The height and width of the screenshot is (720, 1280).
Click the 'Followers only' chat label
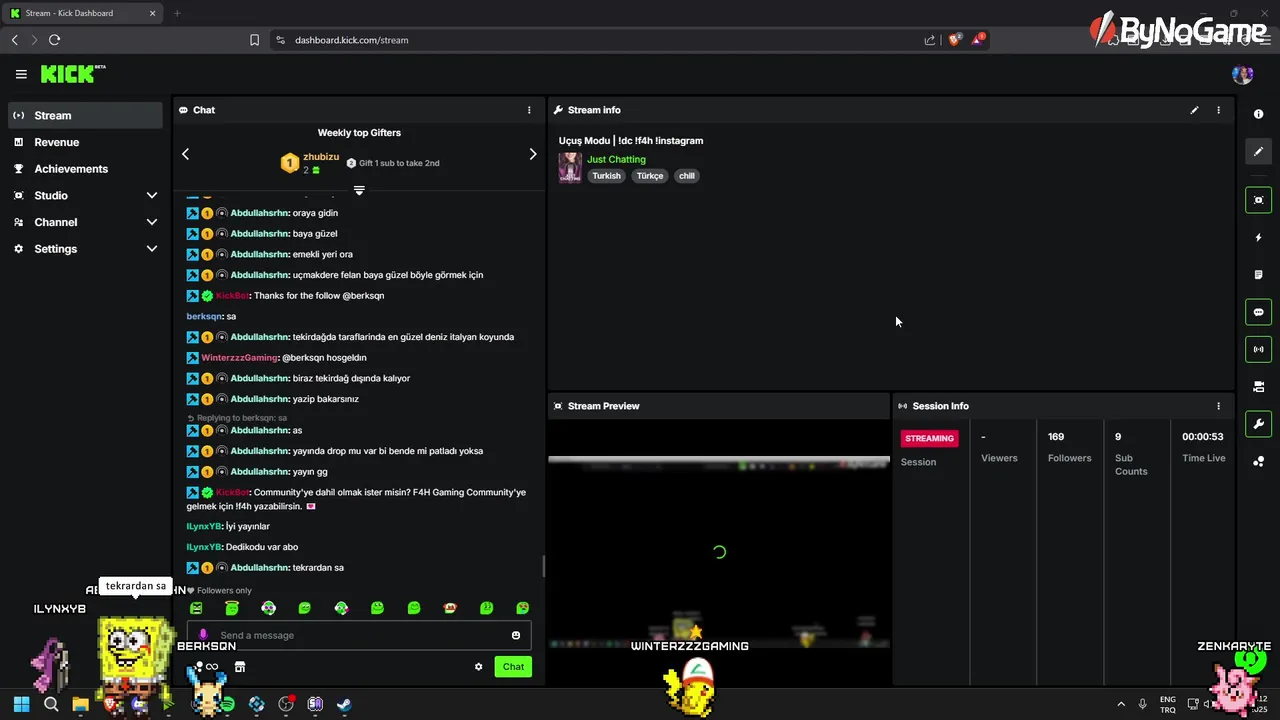(224, 591)
